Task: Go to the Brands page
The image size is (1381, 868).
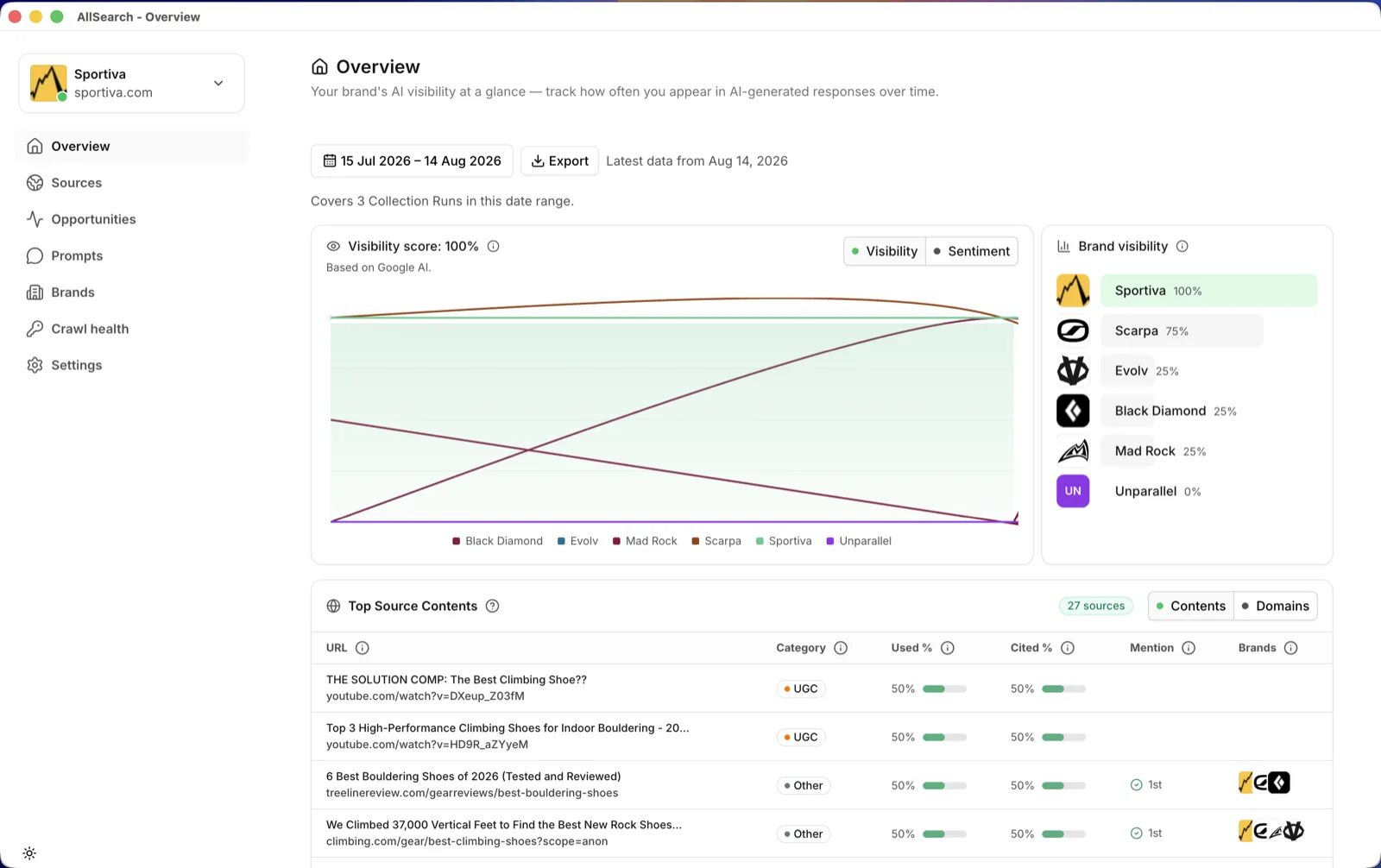Action: click(131, 292)
